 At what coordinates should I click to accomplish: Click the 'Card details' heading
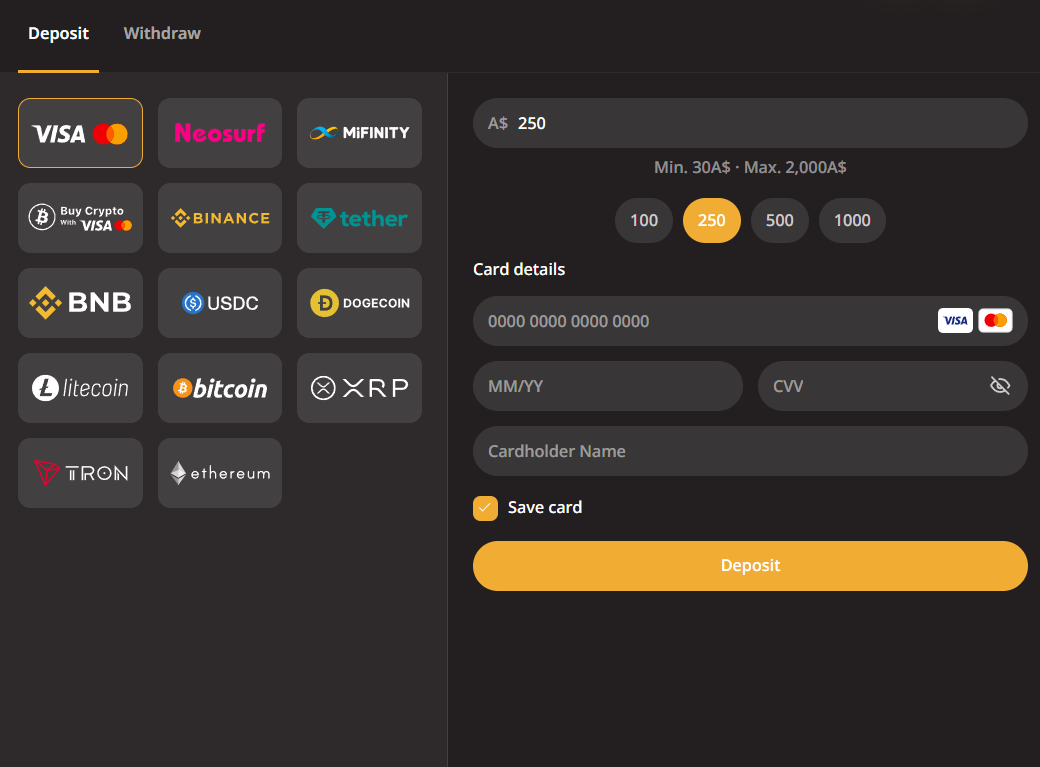519,269
